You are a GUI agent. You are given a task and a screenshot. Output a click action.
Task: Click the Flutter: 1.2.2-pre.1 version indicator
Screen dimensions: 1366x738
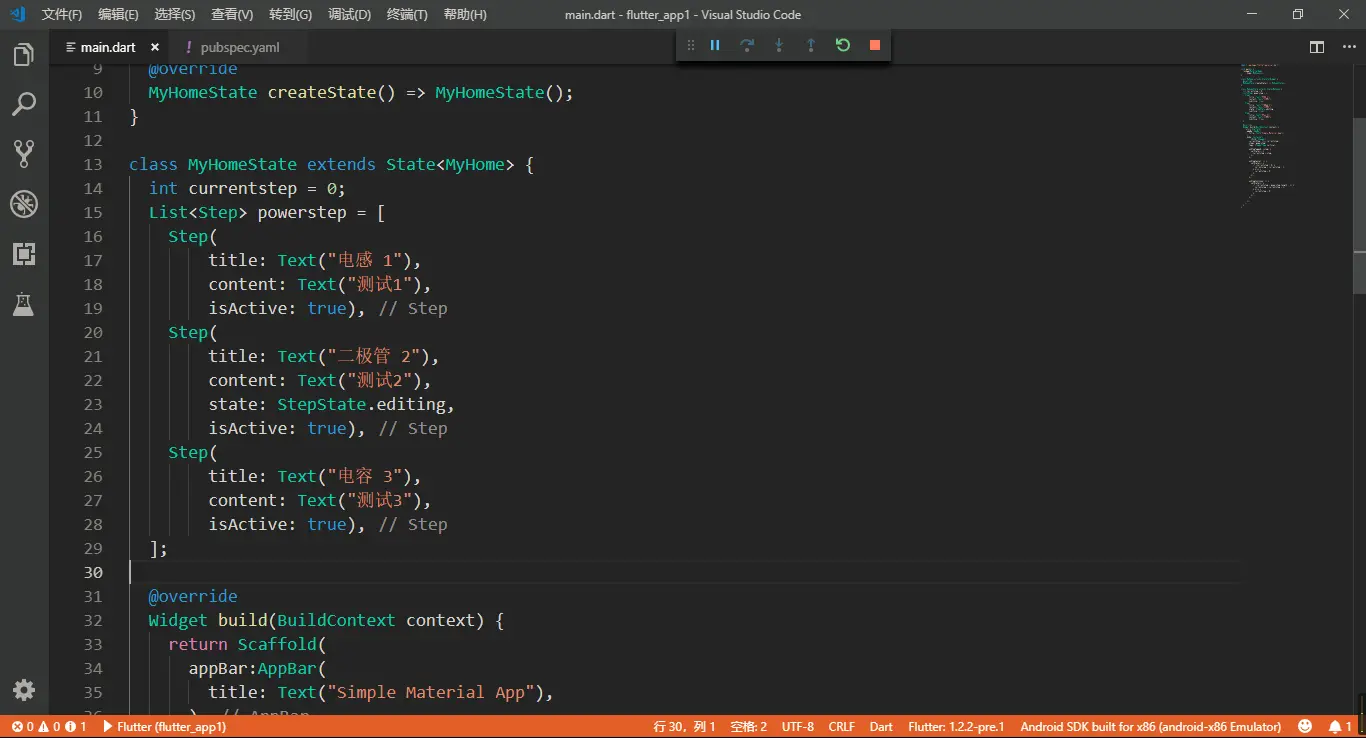(x=956, y=727)
